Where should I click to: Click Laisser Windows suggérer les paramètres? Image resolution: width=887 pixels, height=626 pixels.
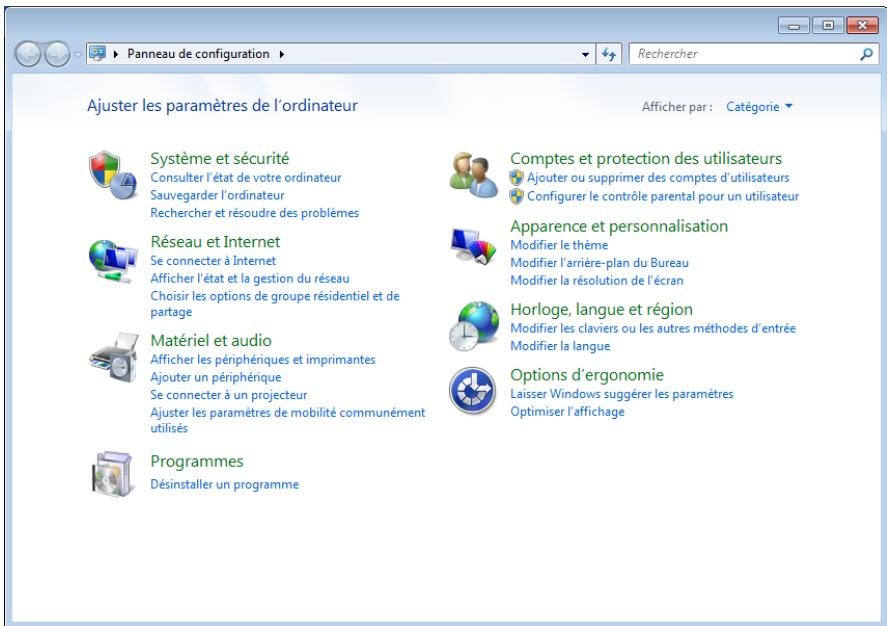(x=622, y=394)
